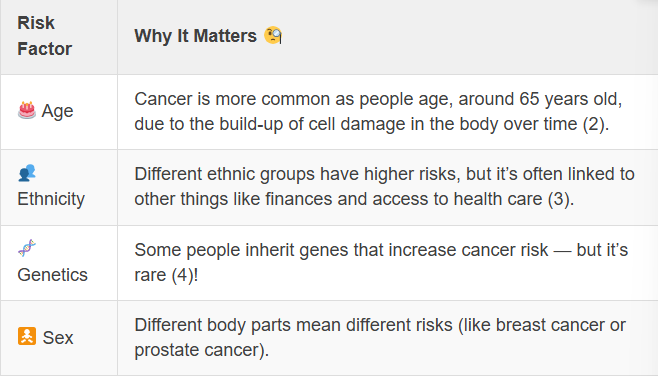Screen dimensions: 658x376
Task: Click the 'Sex' label text
Action: point(58,338)
